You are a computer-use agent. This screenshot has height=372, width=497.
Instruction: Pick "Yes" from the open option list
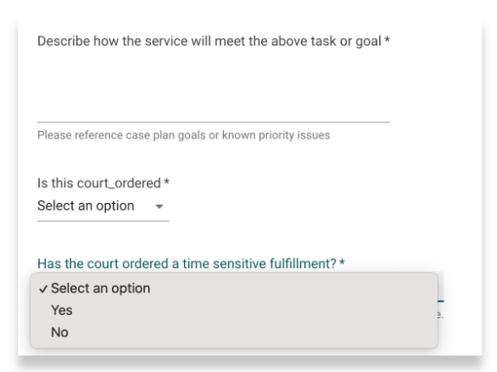pyautogui.click(x=62, y=310)
